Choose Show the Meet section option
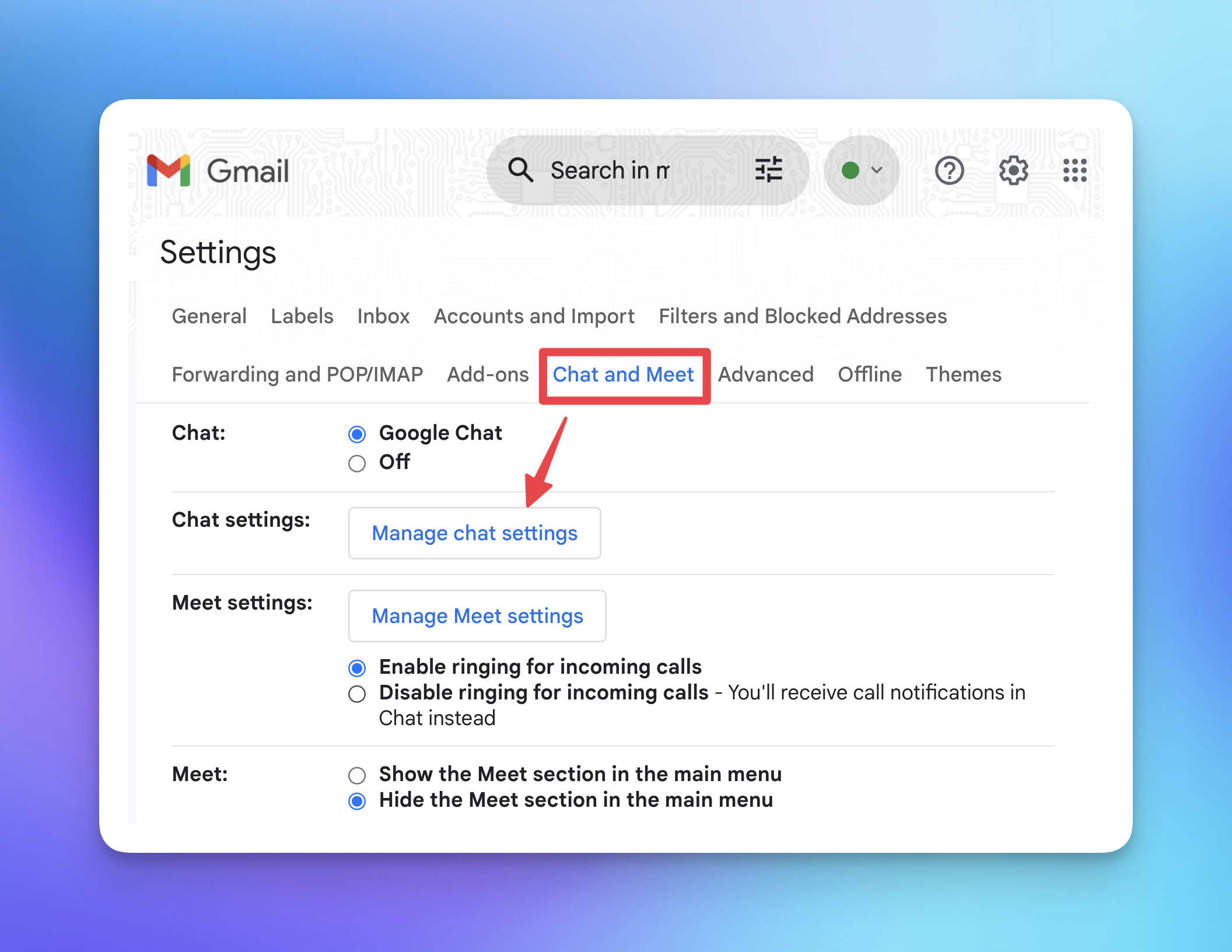1232x952 pixels. (357, 775)
